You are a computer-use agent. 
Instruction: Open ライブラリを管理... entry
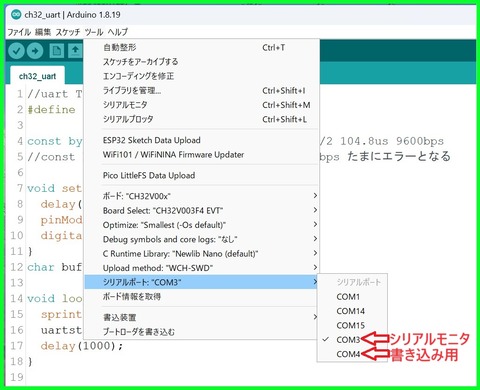[201, 90]
